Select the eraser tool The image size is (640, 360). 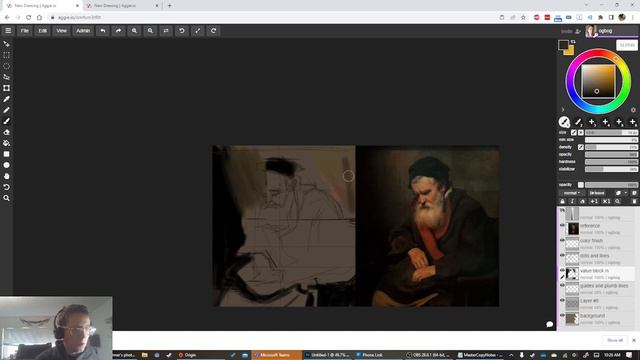pyautogui.click(x=7, y=132)
